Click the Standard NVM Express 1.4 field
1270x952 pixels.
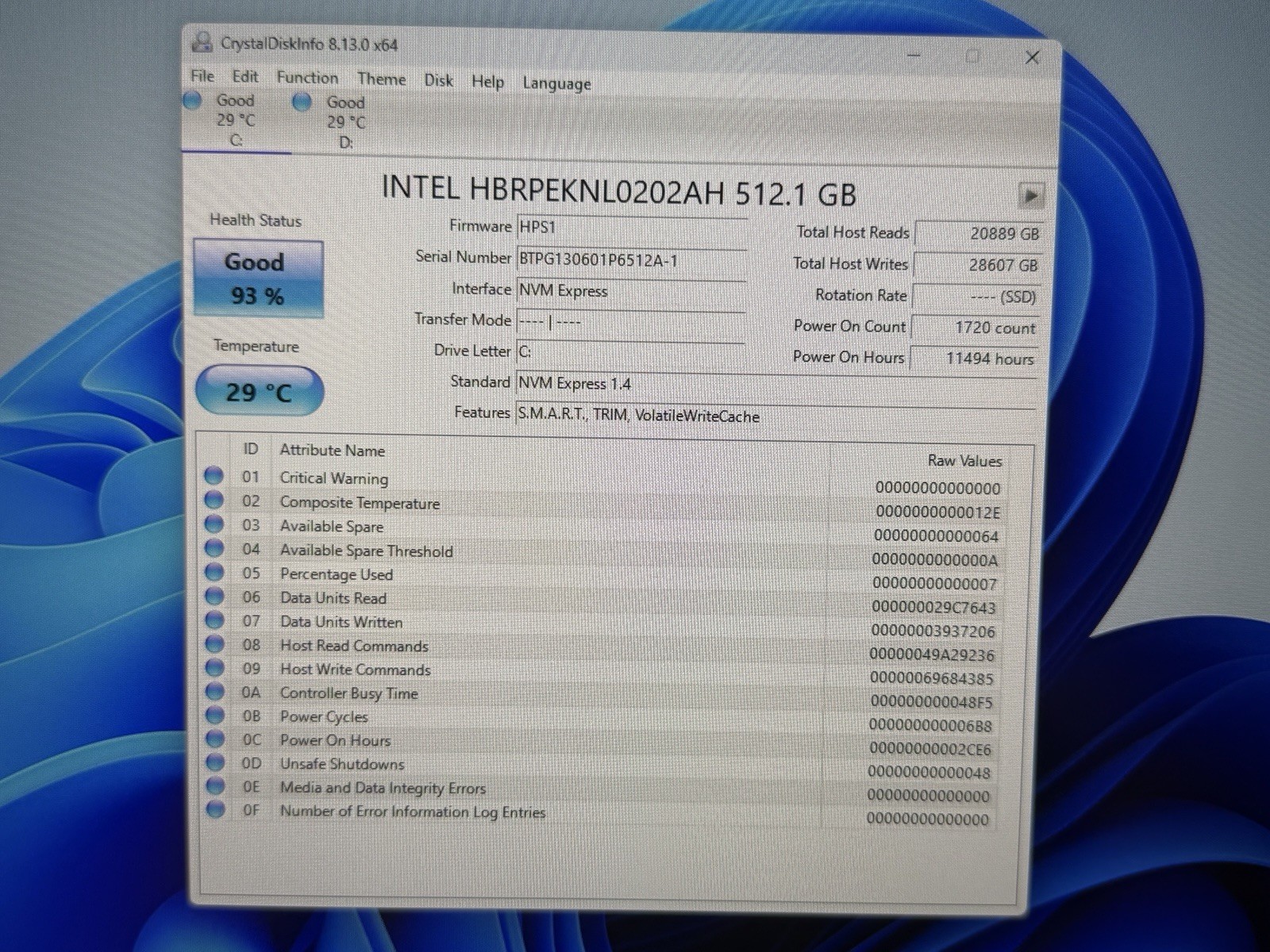[x=776, y=385]
